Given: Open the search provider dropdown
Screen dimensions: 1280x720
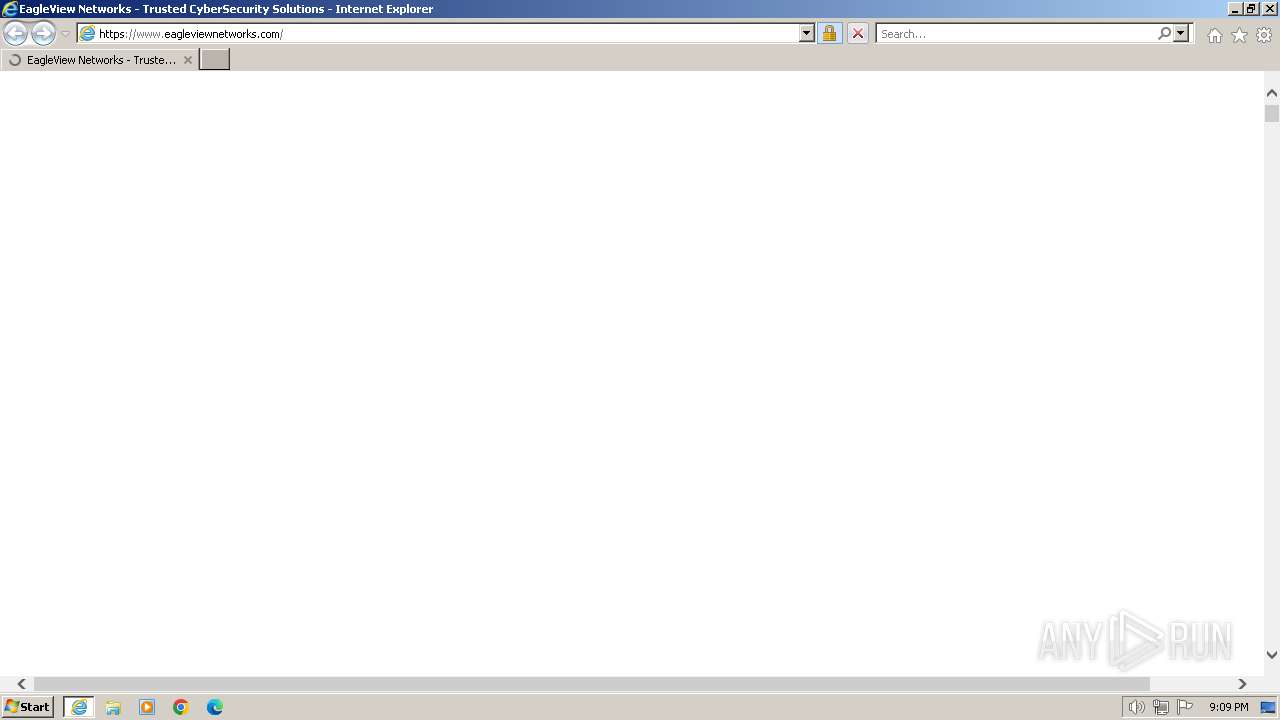Looking at the screenshot, I should click(x=1181, y=33).
